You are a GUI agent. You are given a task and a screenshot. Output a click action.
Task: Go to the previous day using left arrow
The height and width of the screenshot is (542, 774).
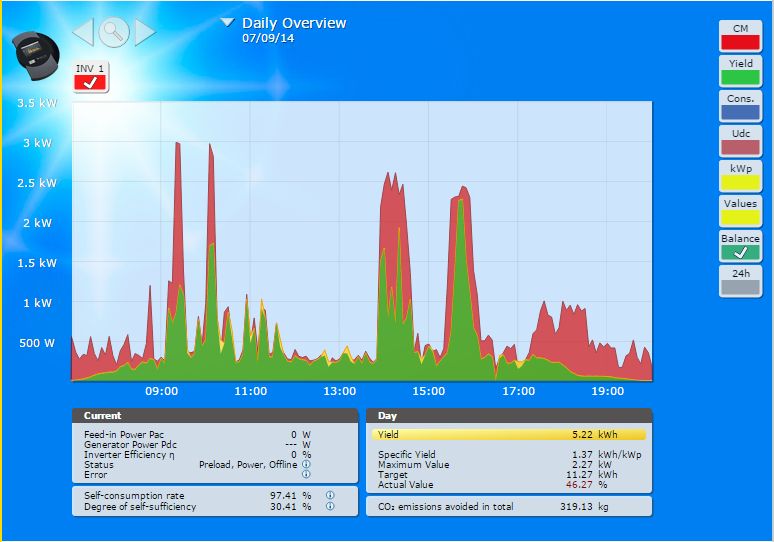click(84, 32)
